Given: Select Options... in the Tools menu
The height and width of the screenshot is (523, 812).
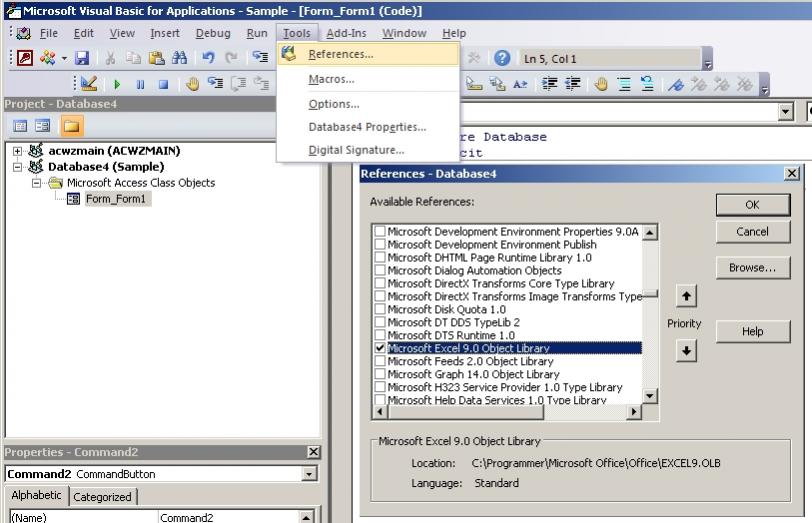Looking at the screenshot, I should pyautogui.click(x=368, y=104).
